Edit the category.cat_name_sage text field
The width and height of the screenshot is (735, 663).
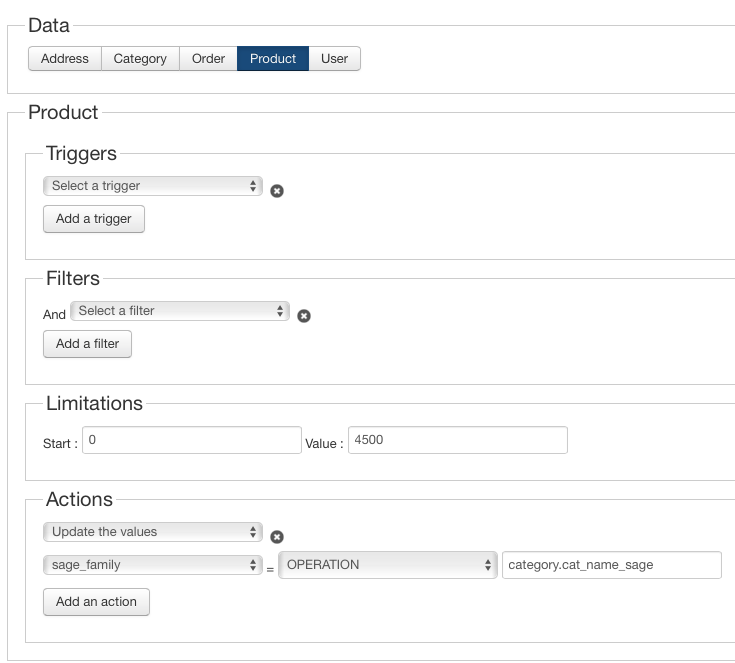click(x=611, y=565)
